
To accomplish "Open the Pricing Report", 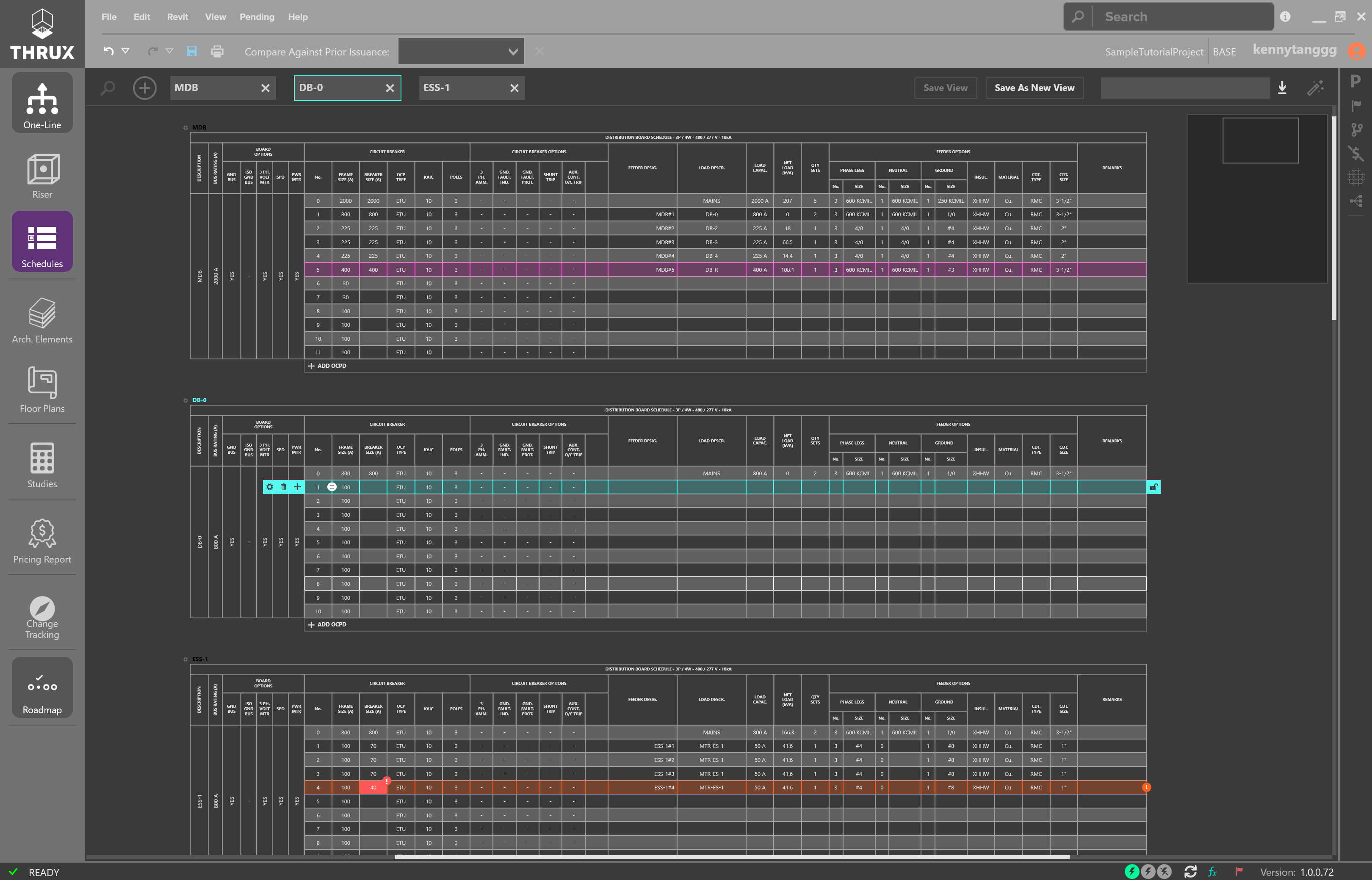I will (x=42, y=541).
